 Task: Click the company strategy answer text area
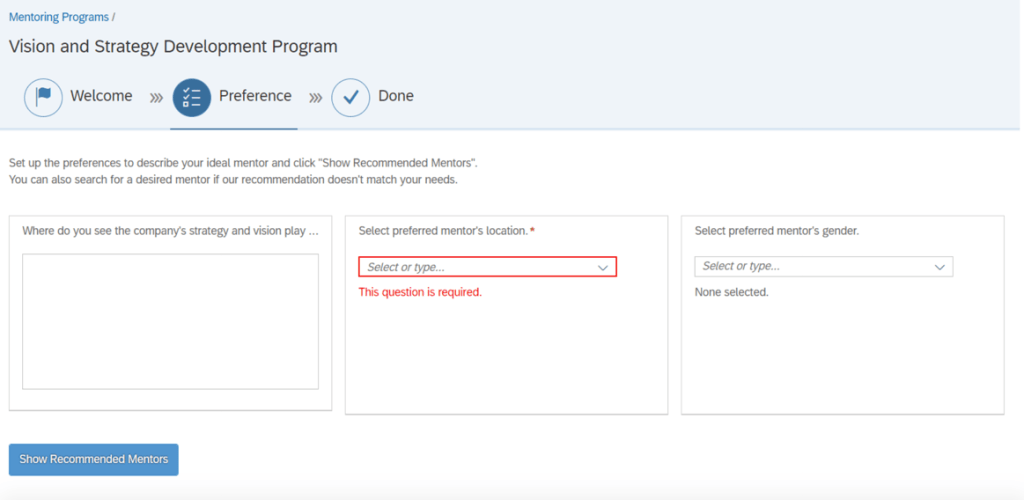(170, 321)
